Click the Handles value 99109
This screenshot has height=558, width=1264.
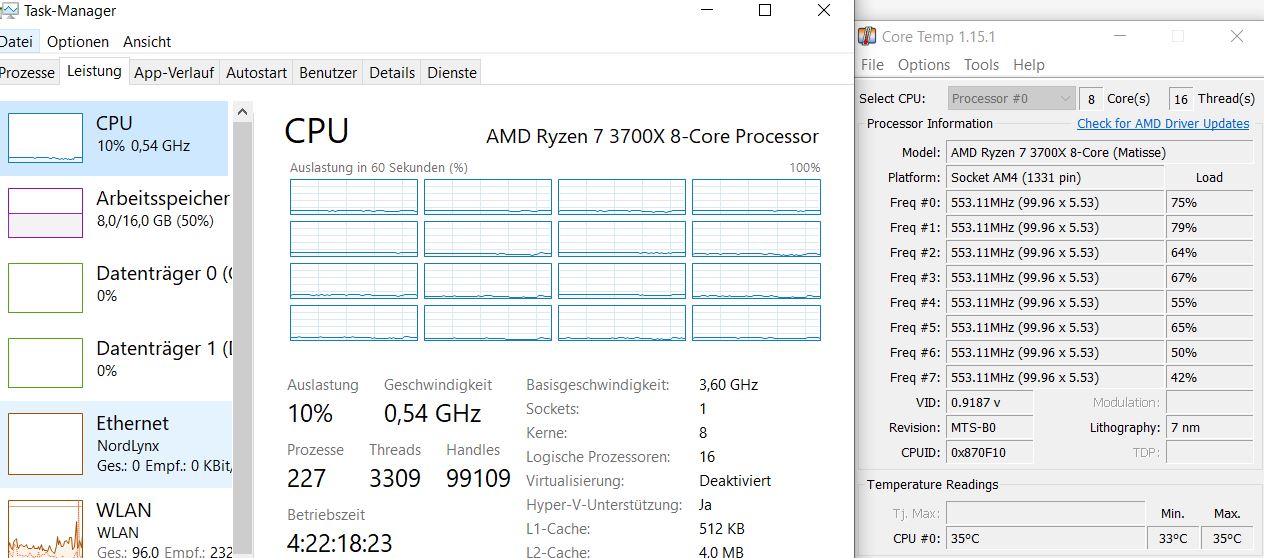[478, 478]
